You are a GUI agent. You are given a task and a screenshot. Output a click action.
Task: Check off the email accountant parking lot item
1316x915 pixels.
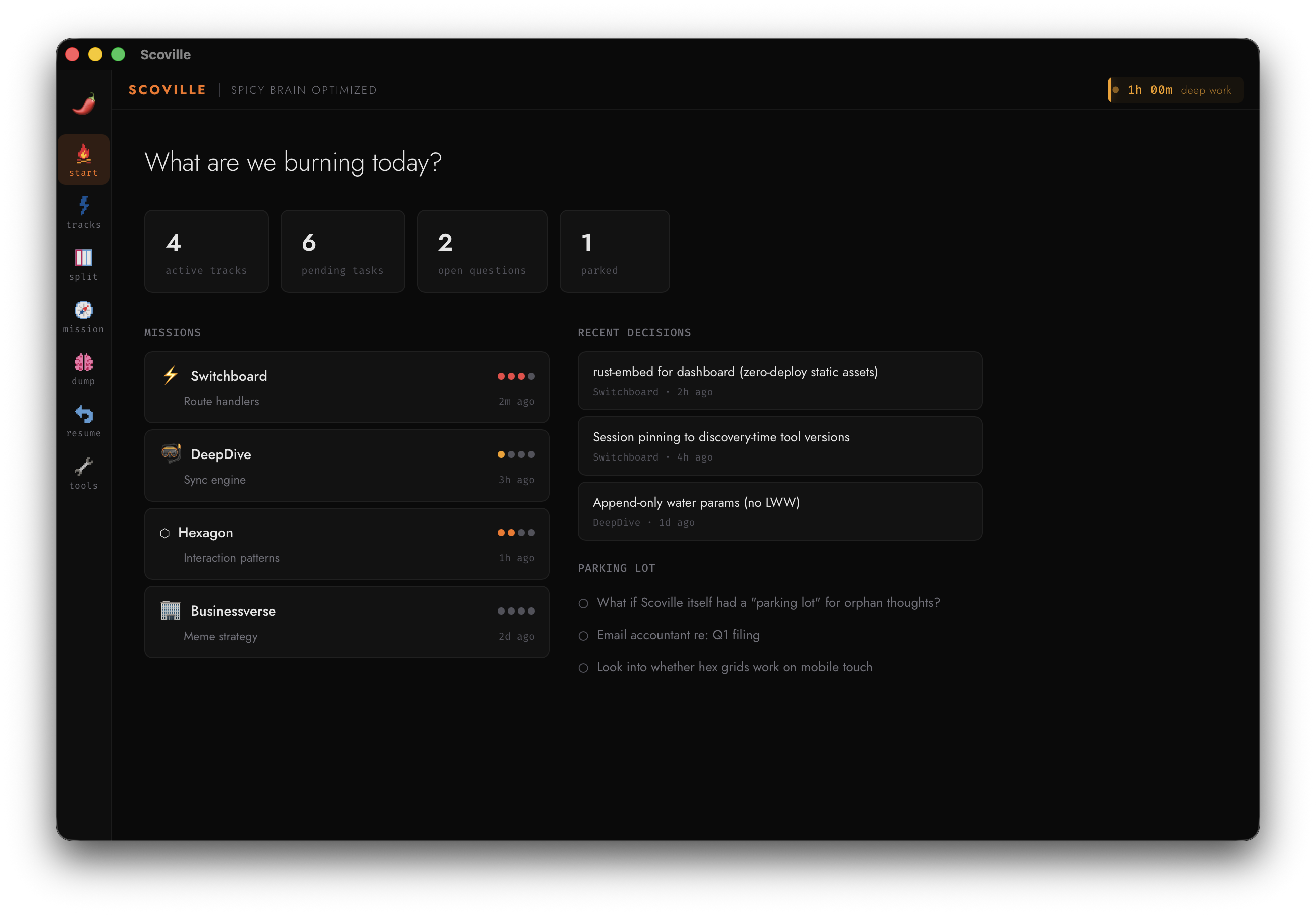pos(583,635)
